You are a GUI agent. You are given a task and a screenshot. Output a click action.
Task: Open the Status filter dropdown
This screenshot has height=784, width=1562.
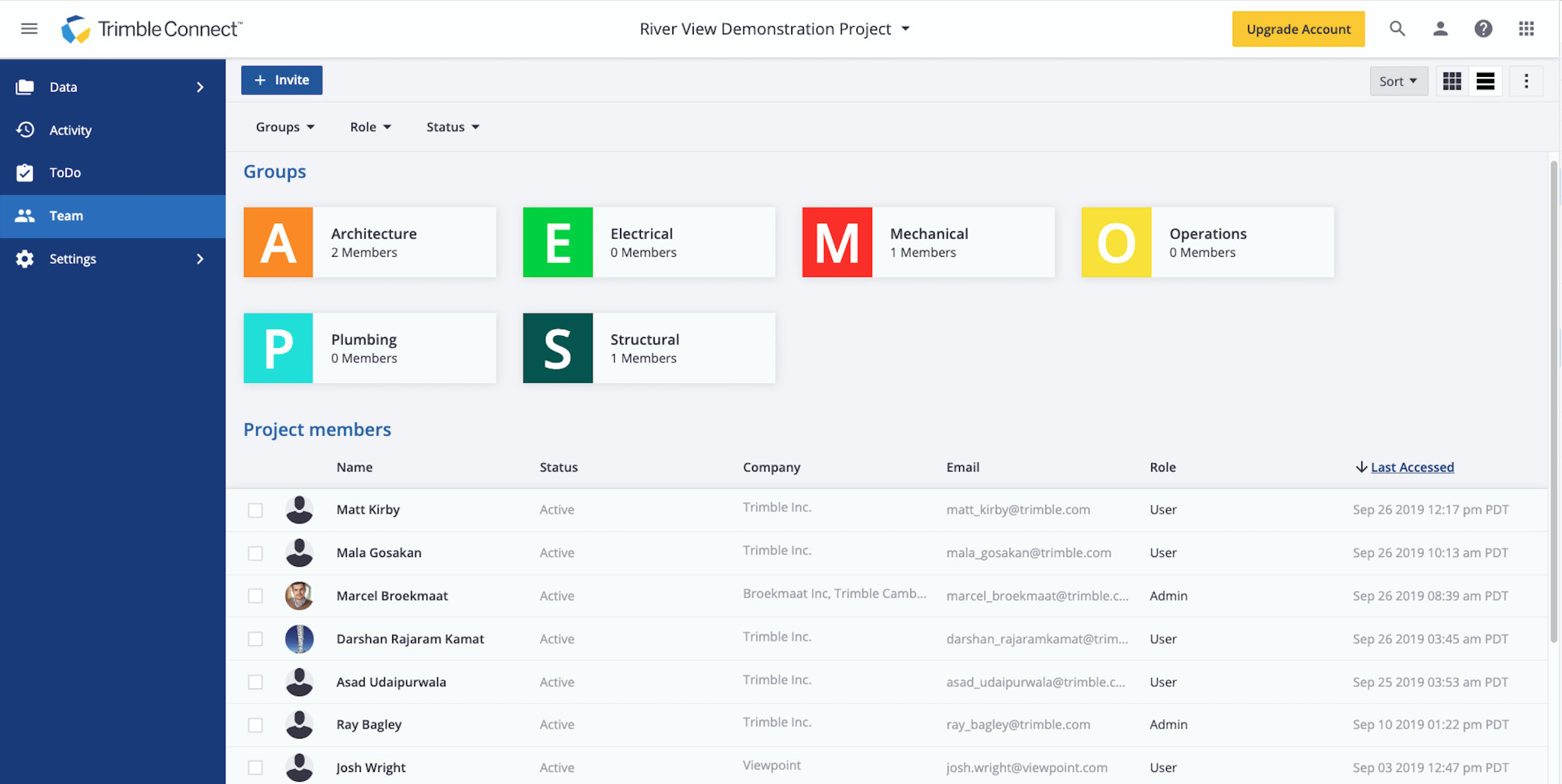(453, 127)
